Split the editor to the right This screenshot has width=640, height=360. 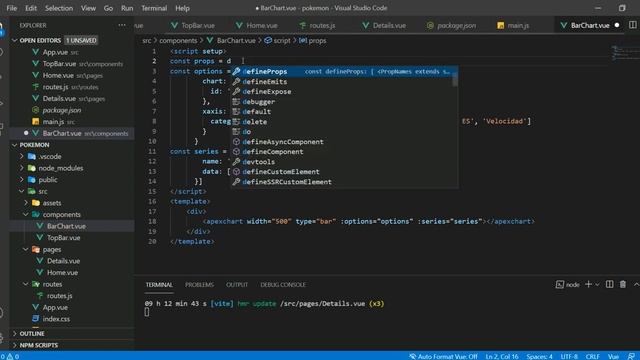tap(632, 25)
